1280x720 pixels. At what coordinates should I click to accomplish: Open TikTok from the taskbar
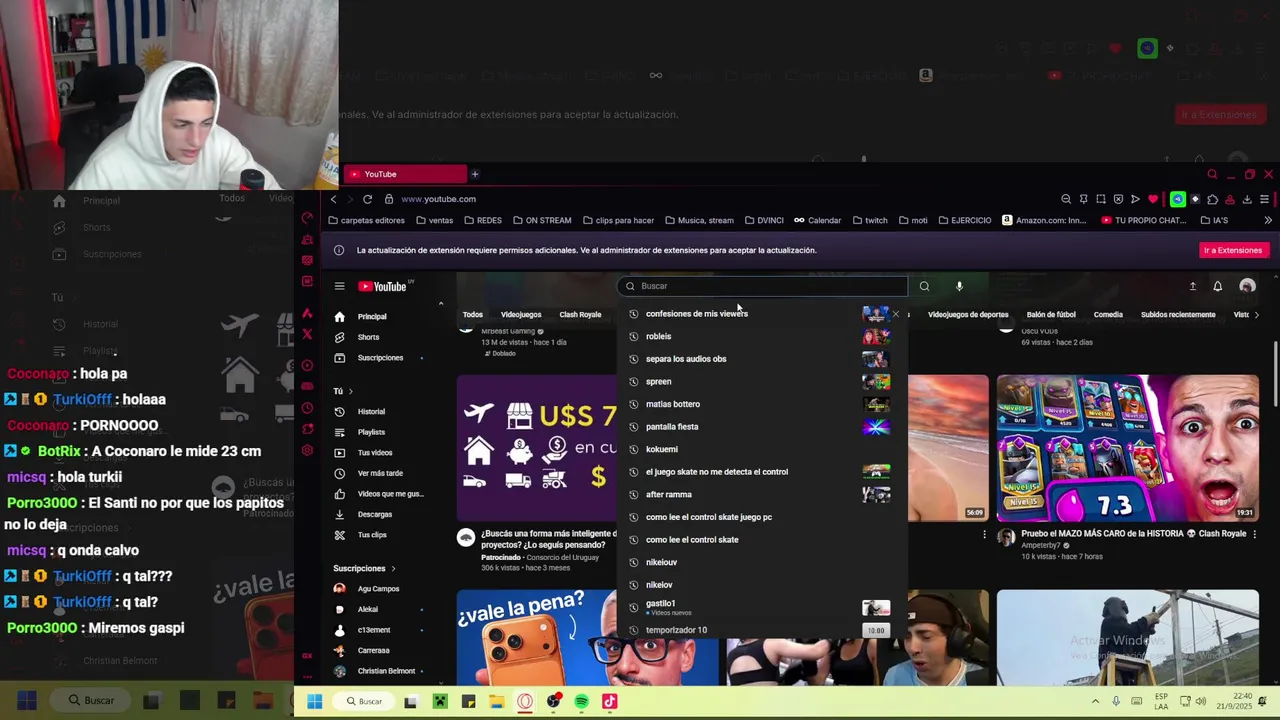[609, 702]
